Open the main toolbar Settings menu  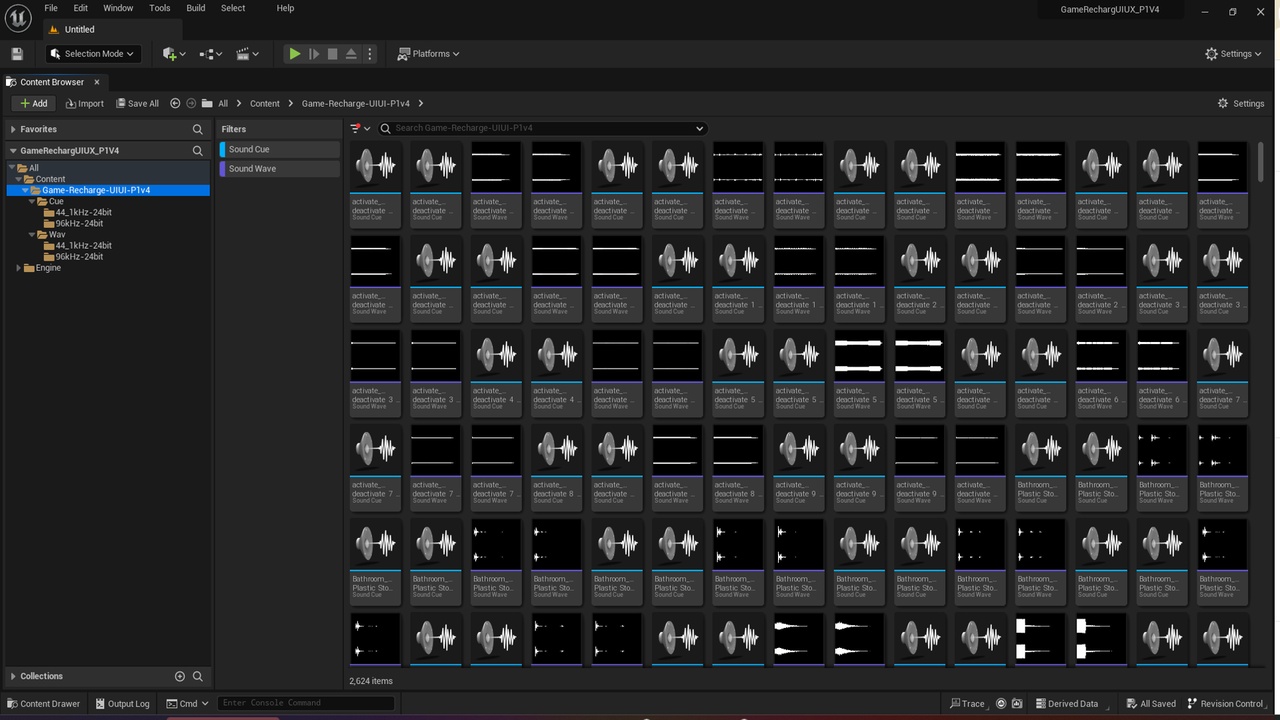pos(1234,54)
